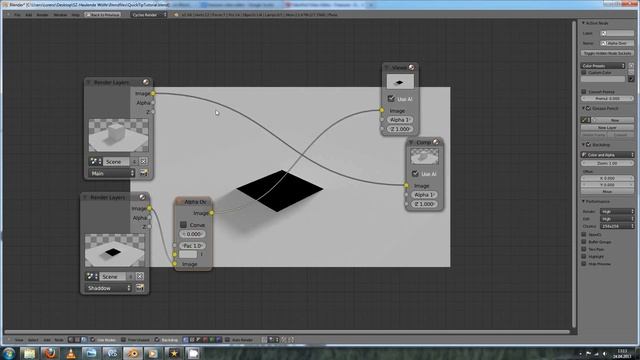Click the Name field containing Alpha Over
The width and height of the screenshot is (640, 360).
click(617, 43)
